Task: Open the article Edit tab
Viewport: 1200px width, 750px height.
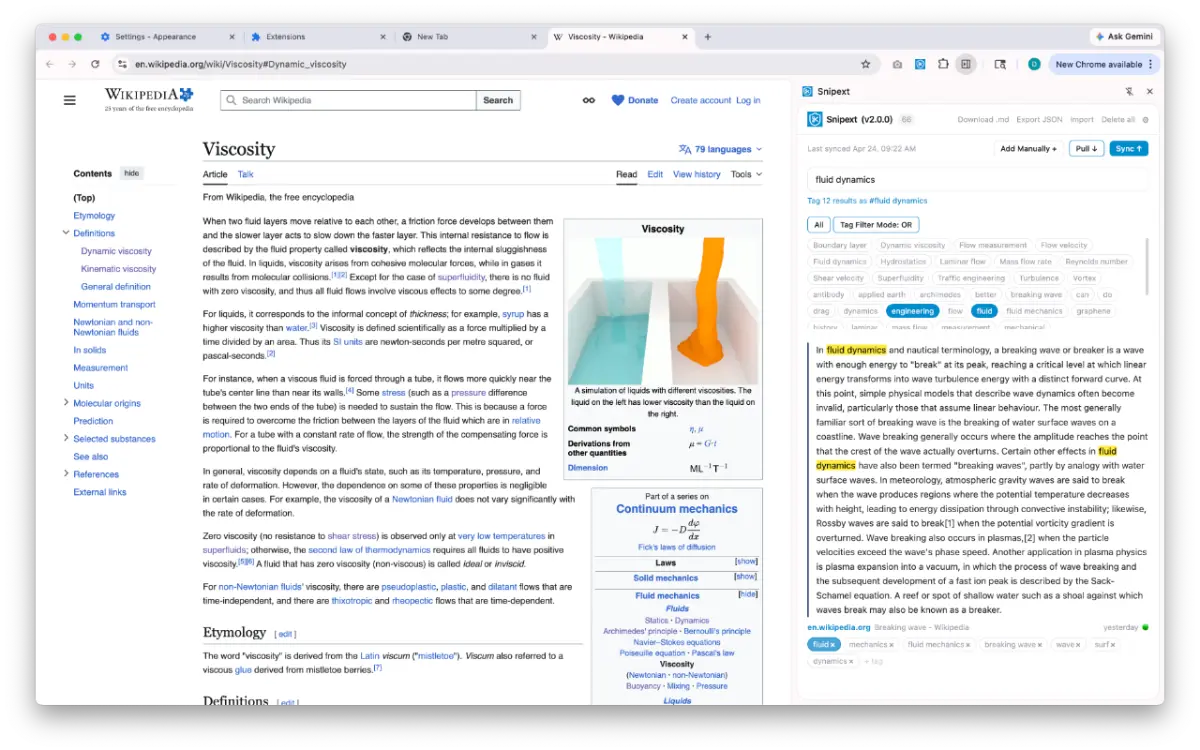Action: [x=655, y=174]
